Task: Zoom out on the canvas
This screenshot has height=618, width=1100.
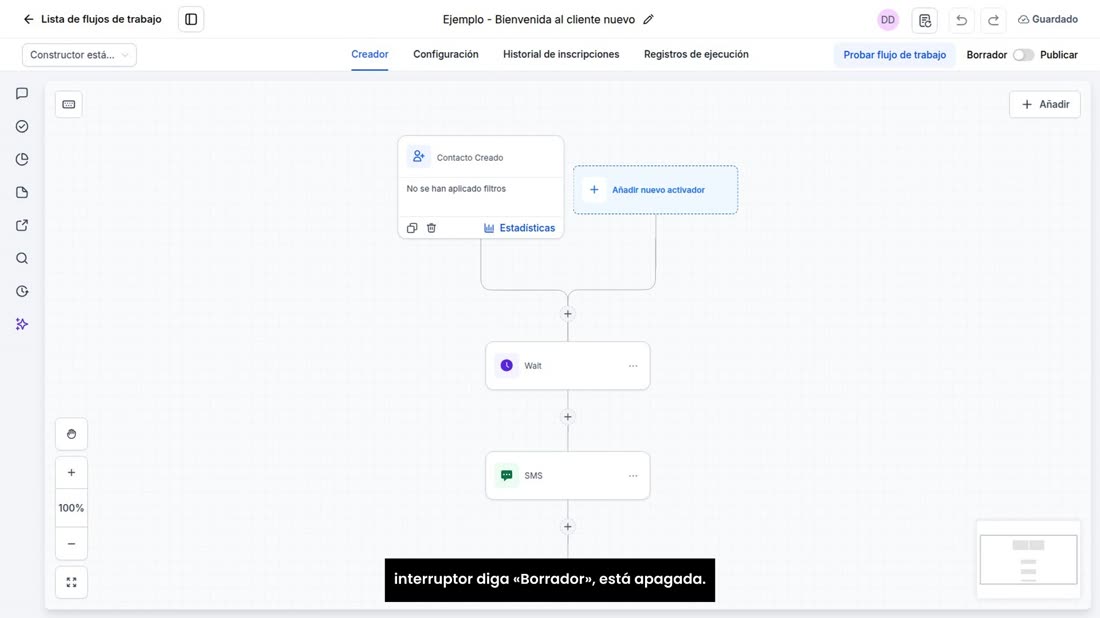Action: 72,544
